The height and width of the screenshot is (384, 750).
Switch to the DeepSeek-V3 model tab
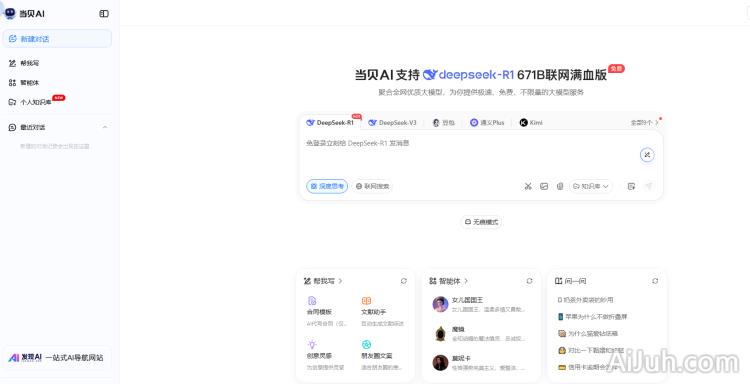tap(393, 122)
